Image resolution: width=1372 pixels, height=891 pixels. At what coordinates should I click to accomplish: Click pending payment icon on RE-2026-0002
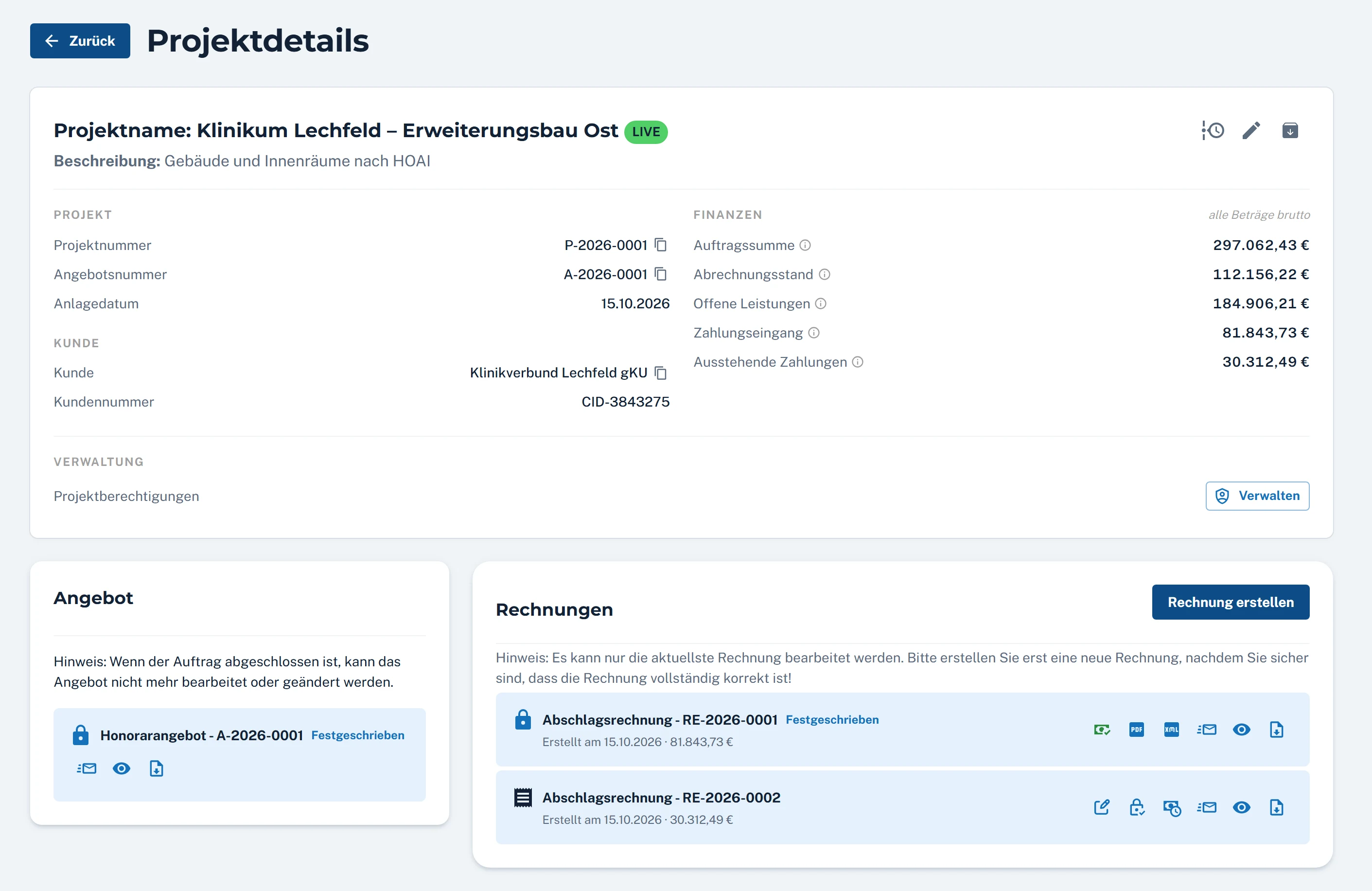[1171, 808]
